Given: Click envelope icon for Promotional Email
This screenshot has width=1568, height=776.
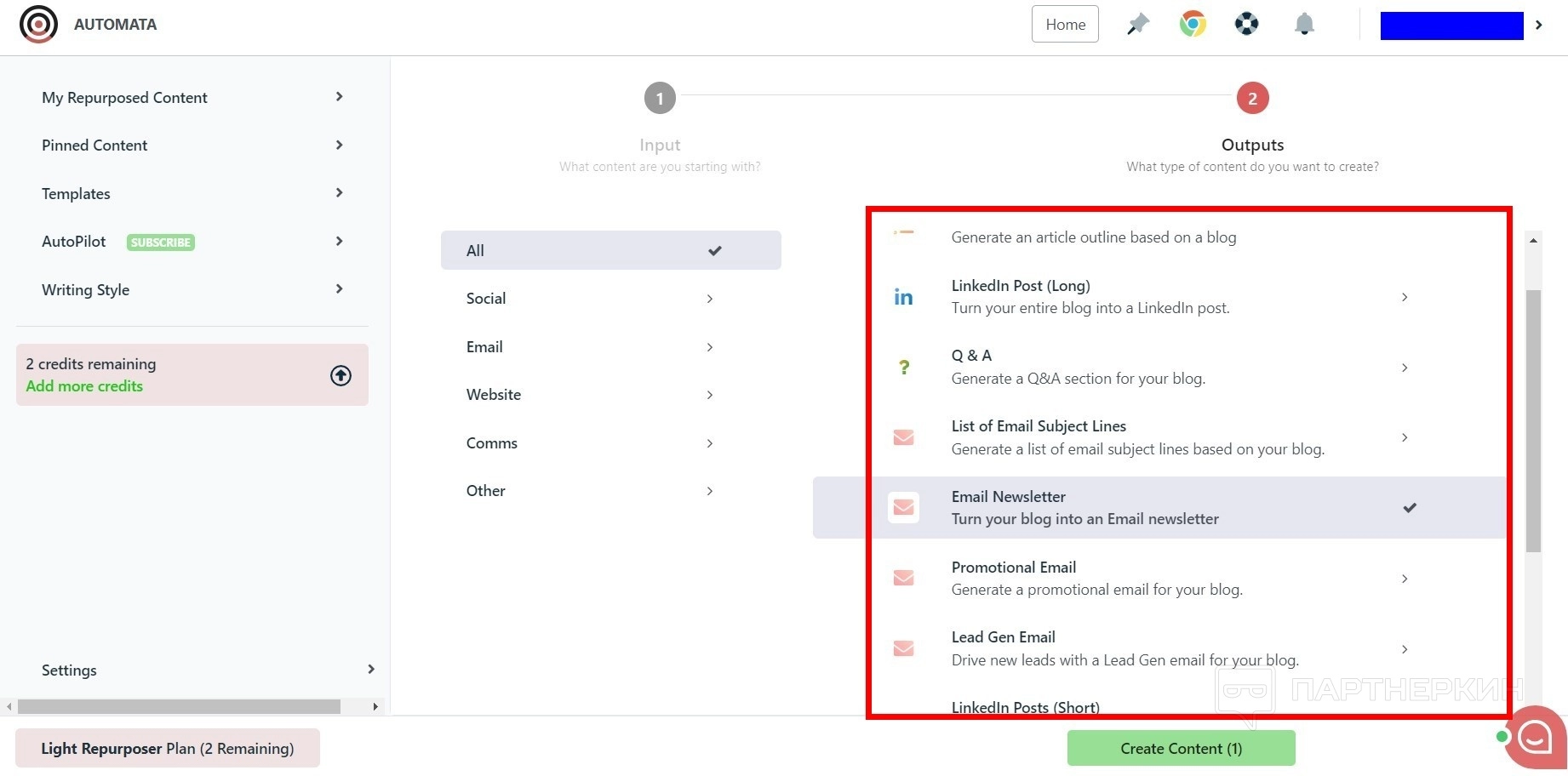Looking at the screenshot, I should (903, 579).
